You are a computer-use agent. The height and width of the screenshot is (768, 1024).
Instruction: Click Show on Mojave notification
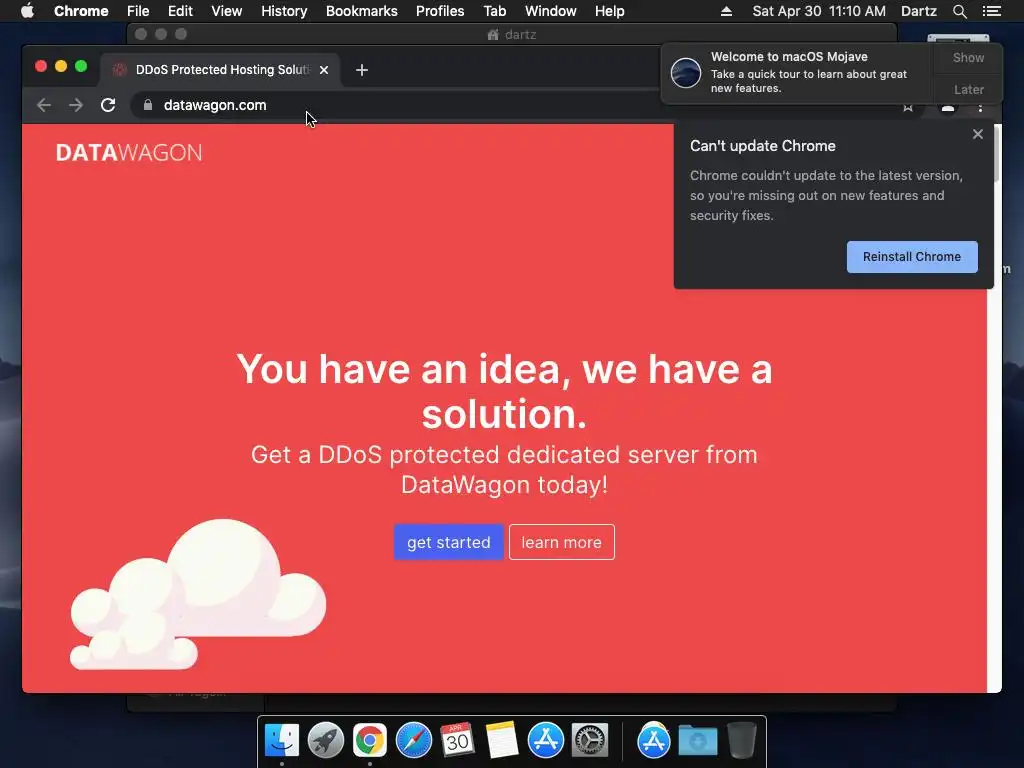[968, 57]
